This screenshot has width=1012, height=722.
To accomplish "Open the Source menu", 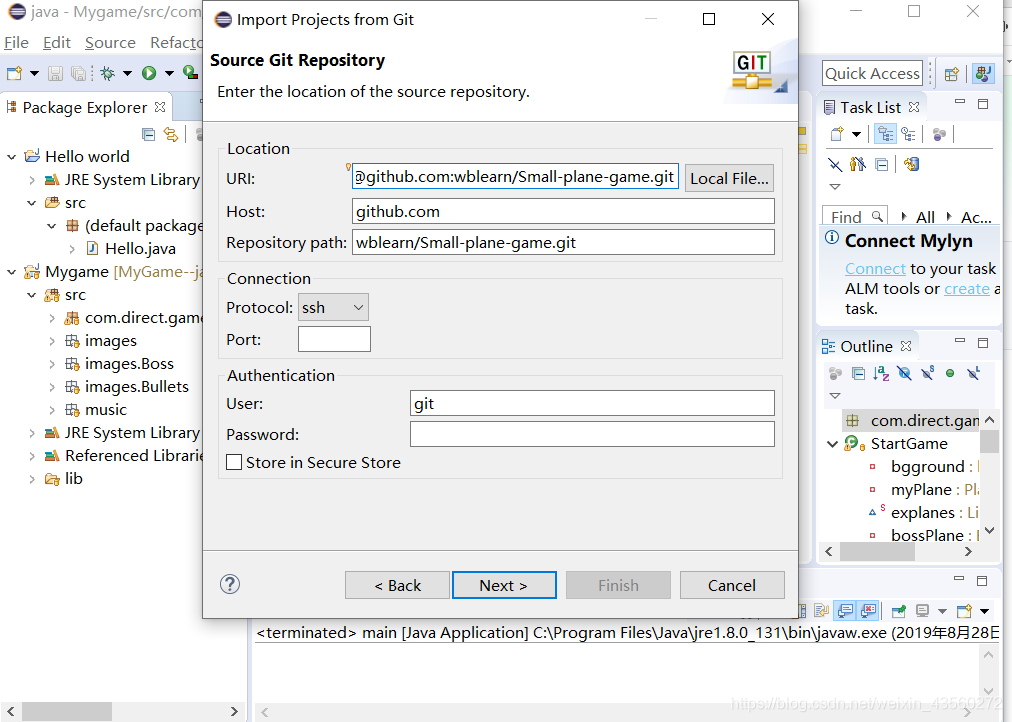I will click(x=110, y=43).
